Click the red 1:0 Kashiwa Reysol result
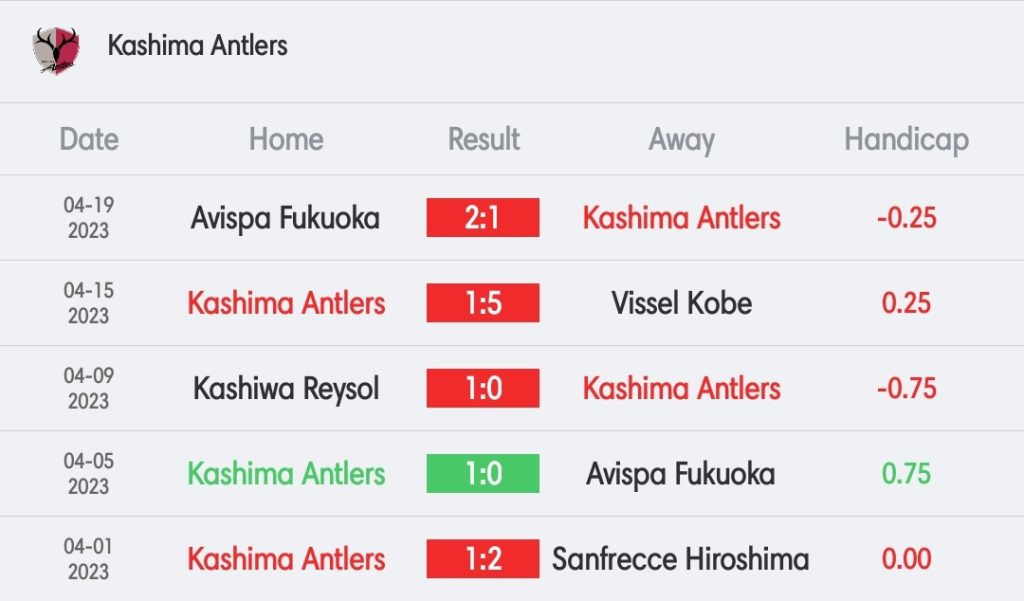The image size is (1024, 601). (x=483, y=388)
